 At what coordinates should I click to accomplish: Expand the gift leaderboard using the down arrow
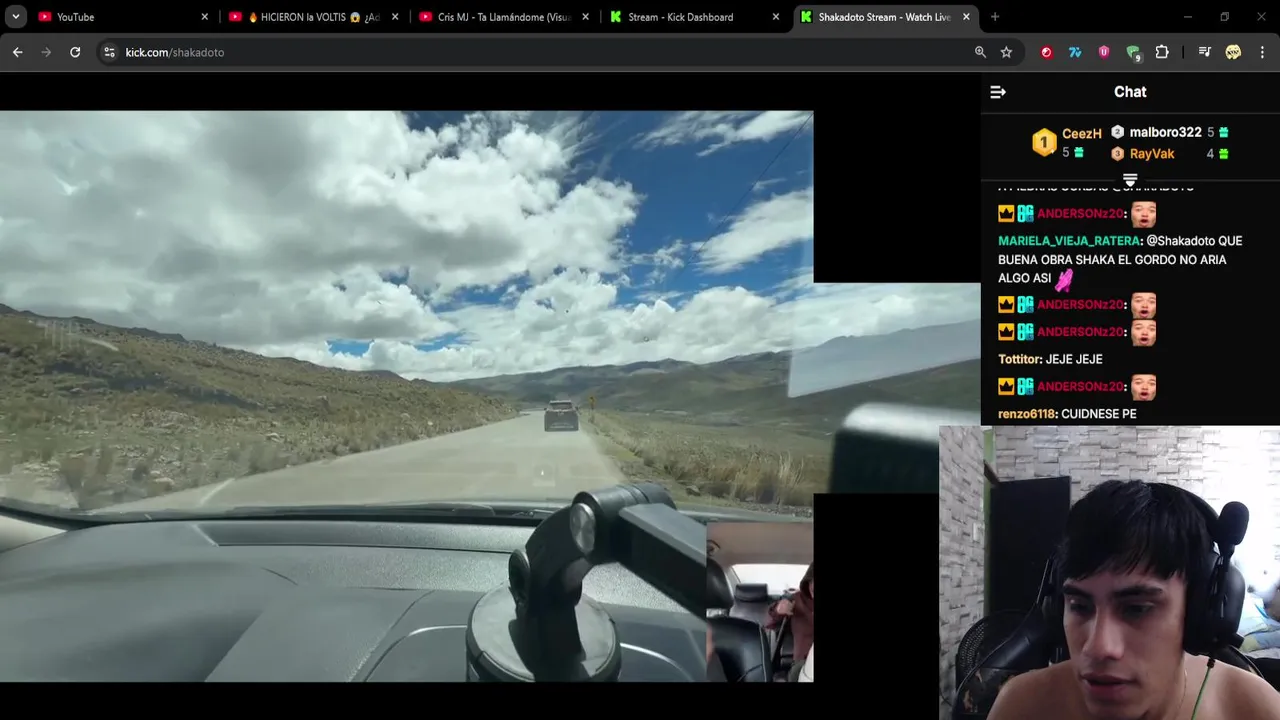point(1130,180)
